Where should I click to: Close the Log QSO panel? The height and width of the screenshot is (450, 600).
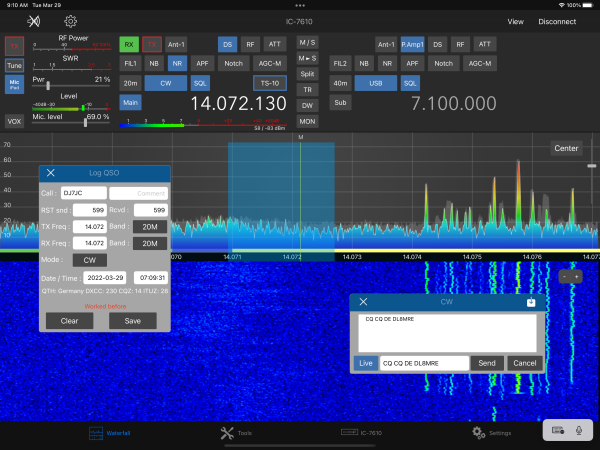(50, 173)
